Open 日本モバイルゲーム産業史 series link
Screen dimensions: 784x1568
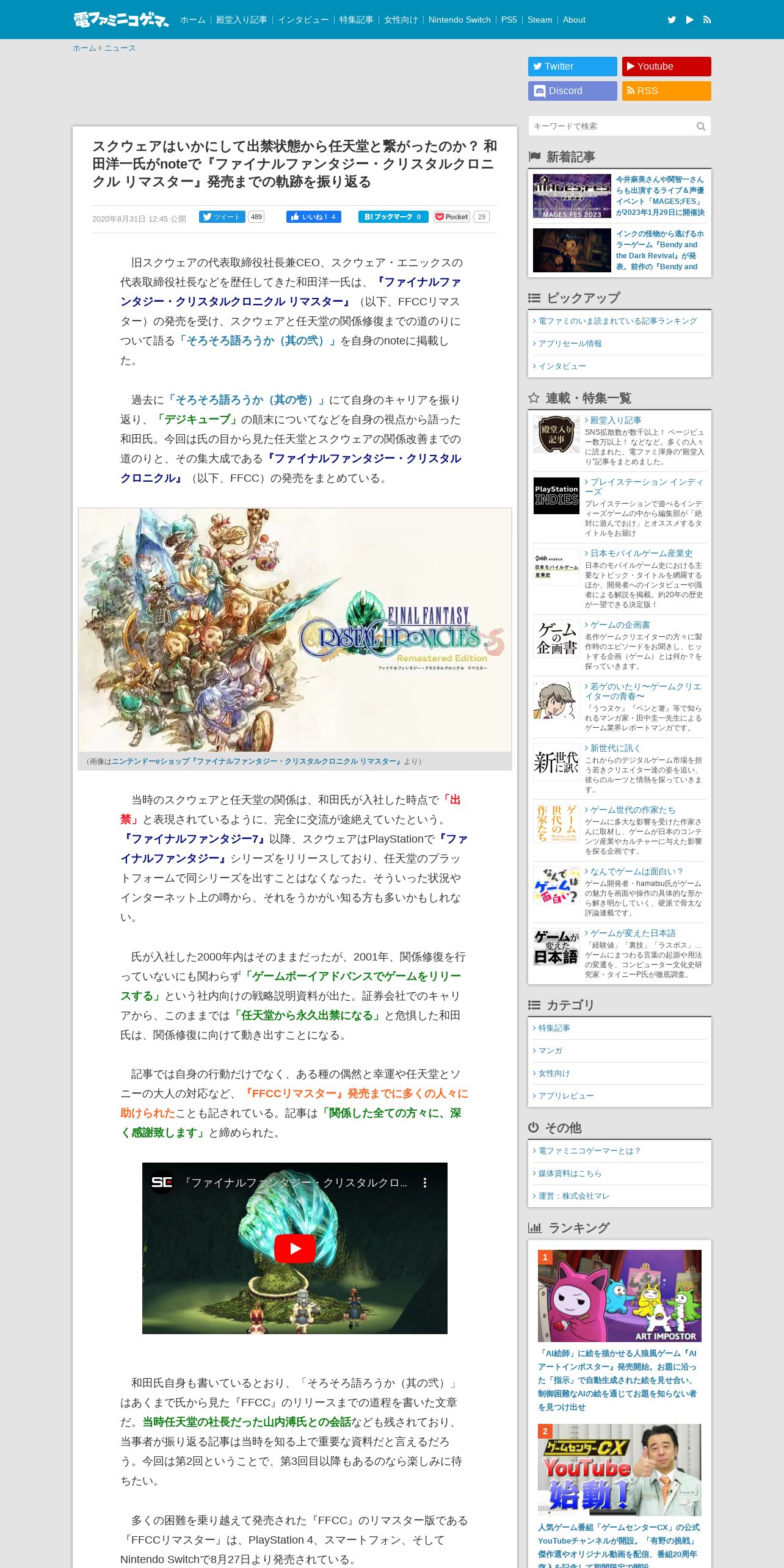pyautogui.click(x=641, y=553)
